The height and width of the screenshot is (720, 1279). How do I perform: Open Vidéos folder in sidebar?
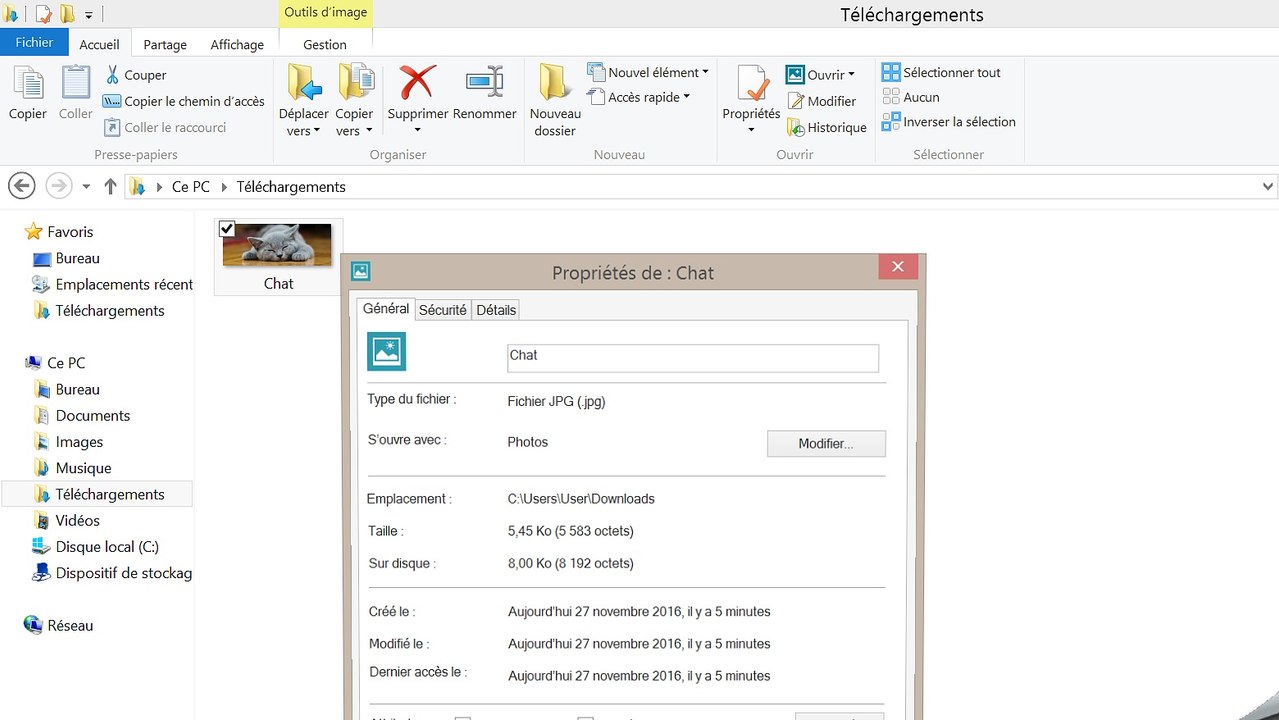[66, 520]
